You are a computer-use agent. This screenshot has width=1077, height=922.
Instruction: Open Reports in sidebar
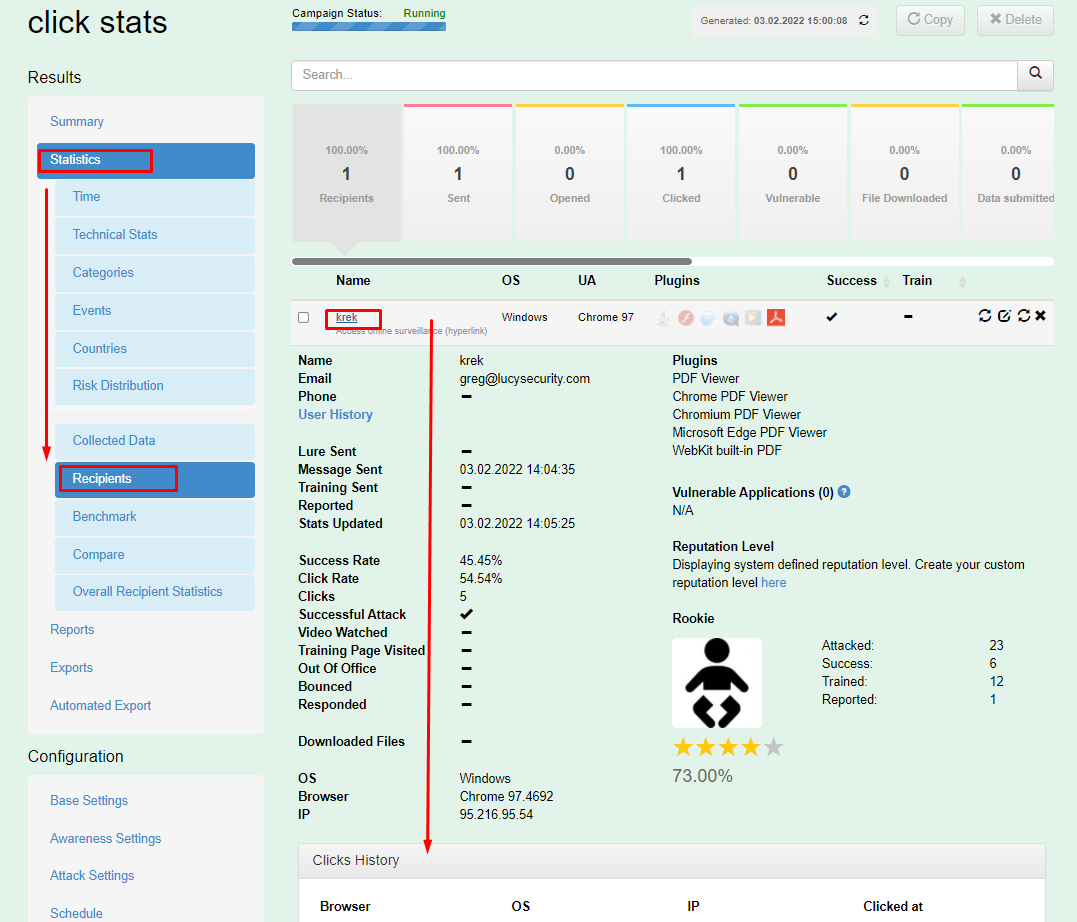point(72,630)
